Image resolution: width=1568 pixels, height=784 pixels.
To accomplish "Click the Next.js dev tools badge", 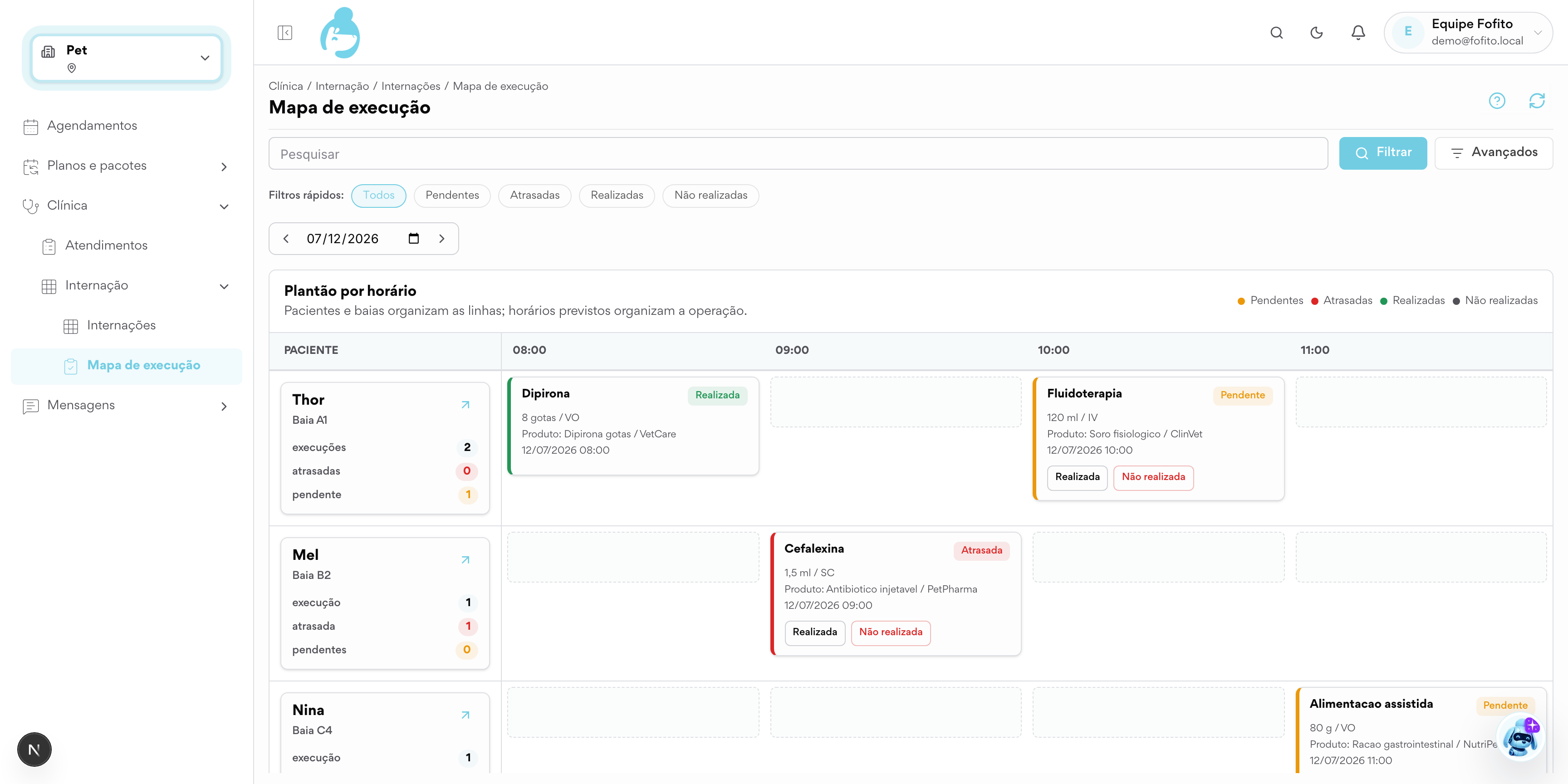I will [34, 750].
